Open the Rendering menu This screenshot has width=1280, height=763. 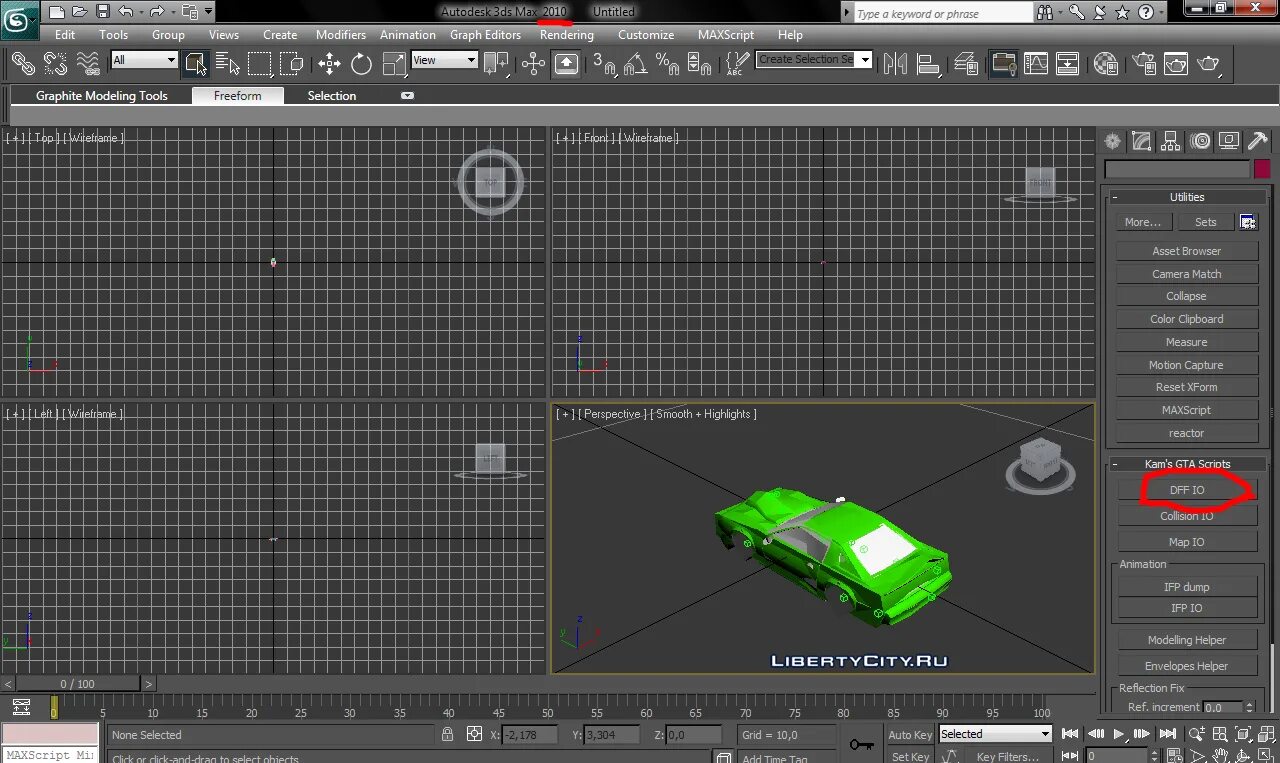point(566,34)
